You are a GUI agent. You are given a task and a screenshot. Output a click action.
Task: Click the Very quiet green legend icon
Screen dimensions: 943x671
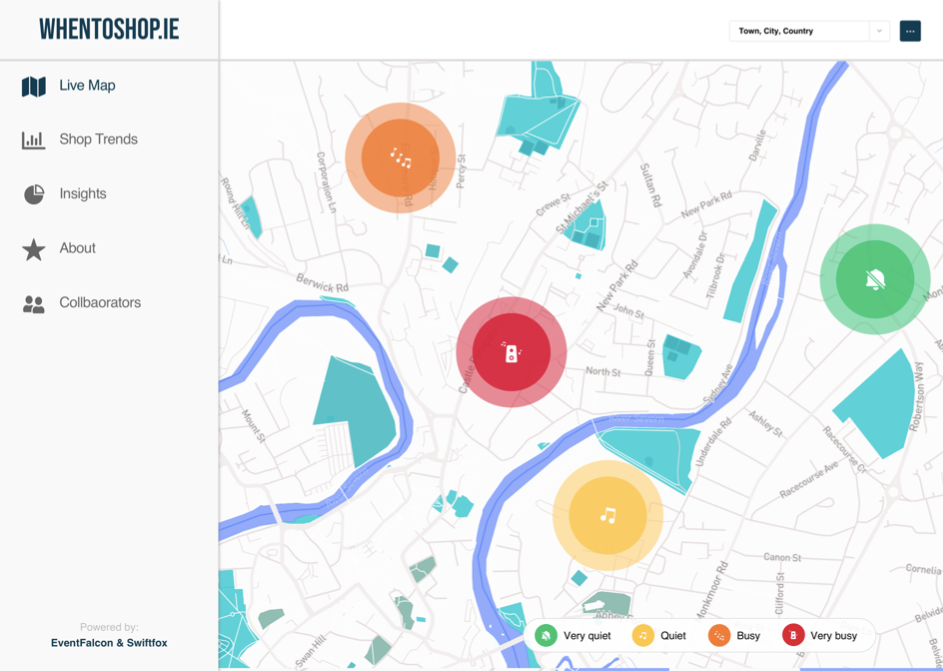point(546,636)
